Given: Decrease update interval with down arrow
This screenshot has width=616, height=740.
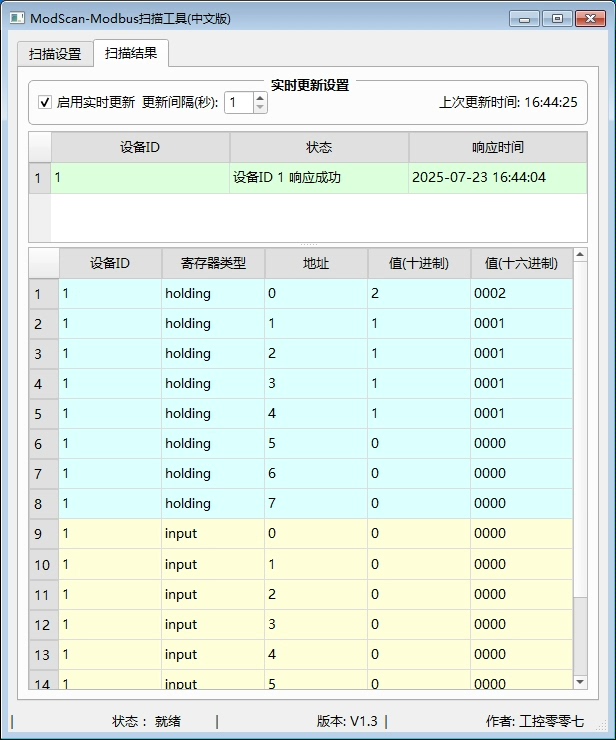Looking at the screenshot, I should [260, 108].
